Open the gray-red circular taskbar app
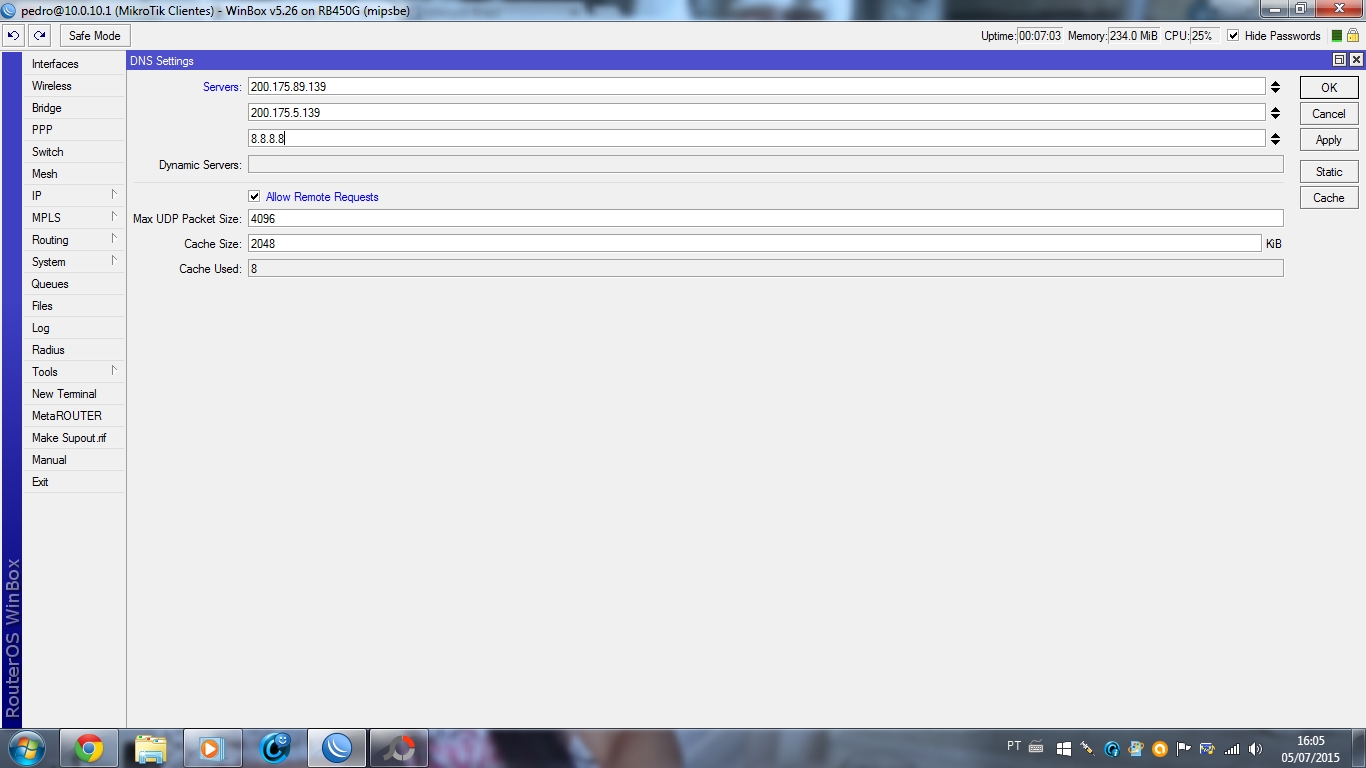Viewport: 1366px width, 768px height. (399, 748)
